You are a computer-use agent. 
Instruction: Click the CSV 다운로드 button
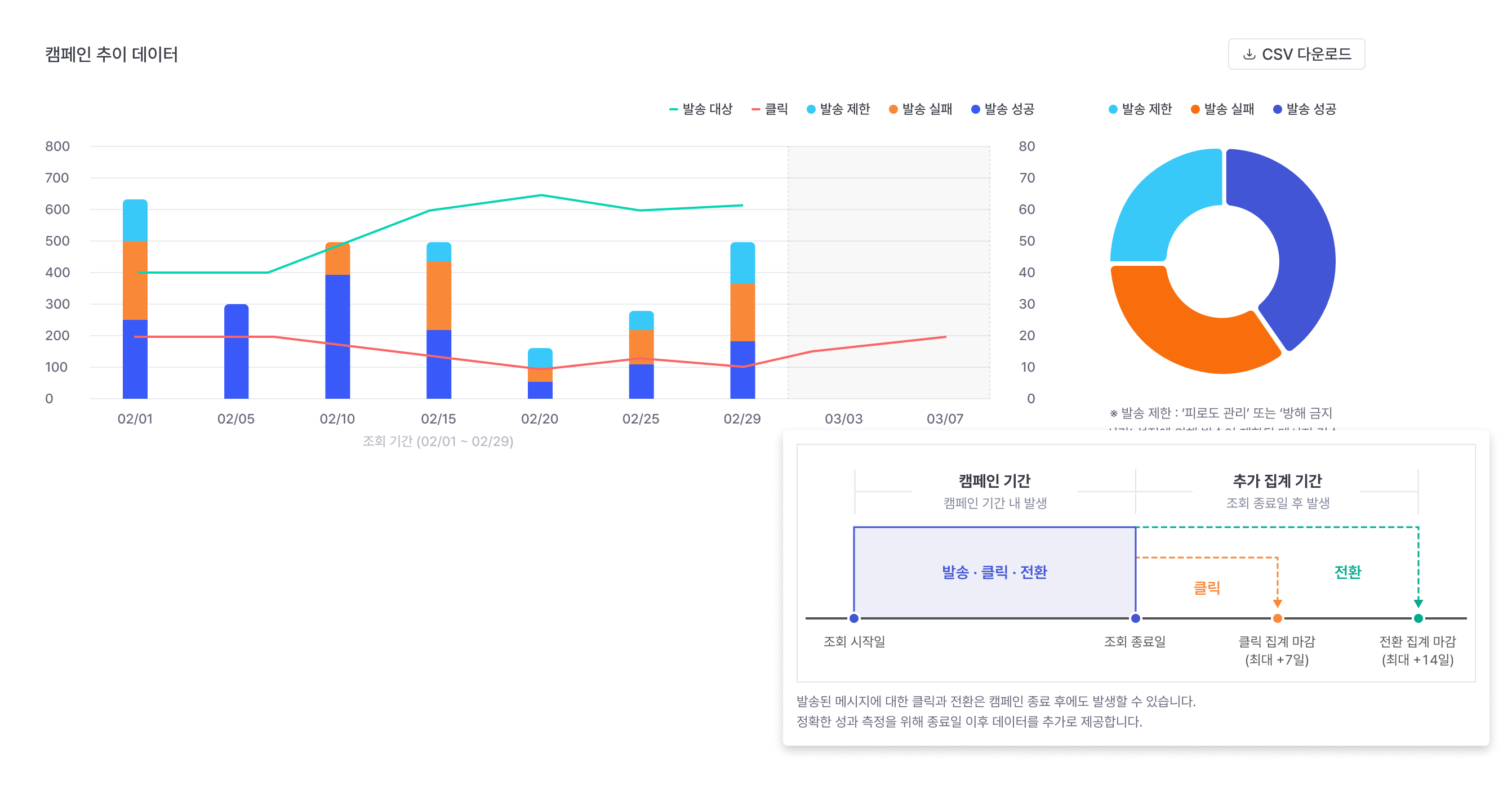tap(1296, 54)
